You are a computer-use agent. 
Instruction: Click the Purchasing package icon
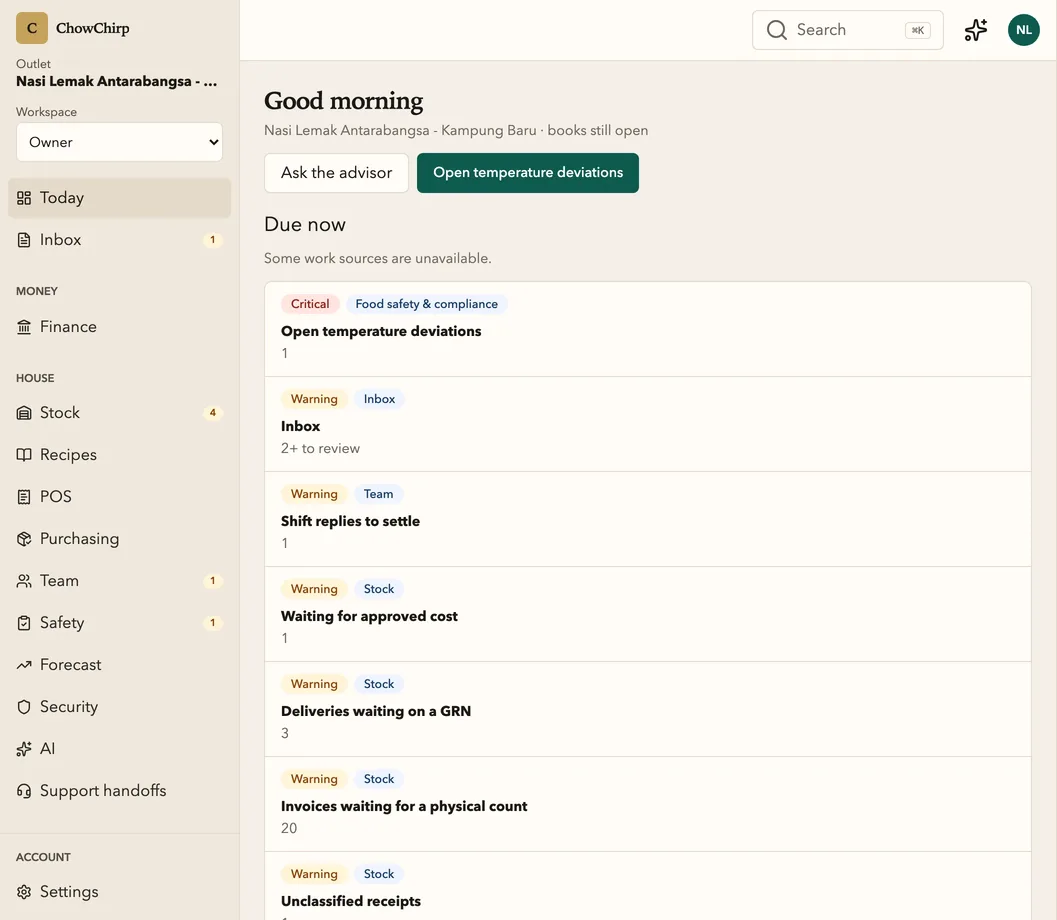point(24,539)
